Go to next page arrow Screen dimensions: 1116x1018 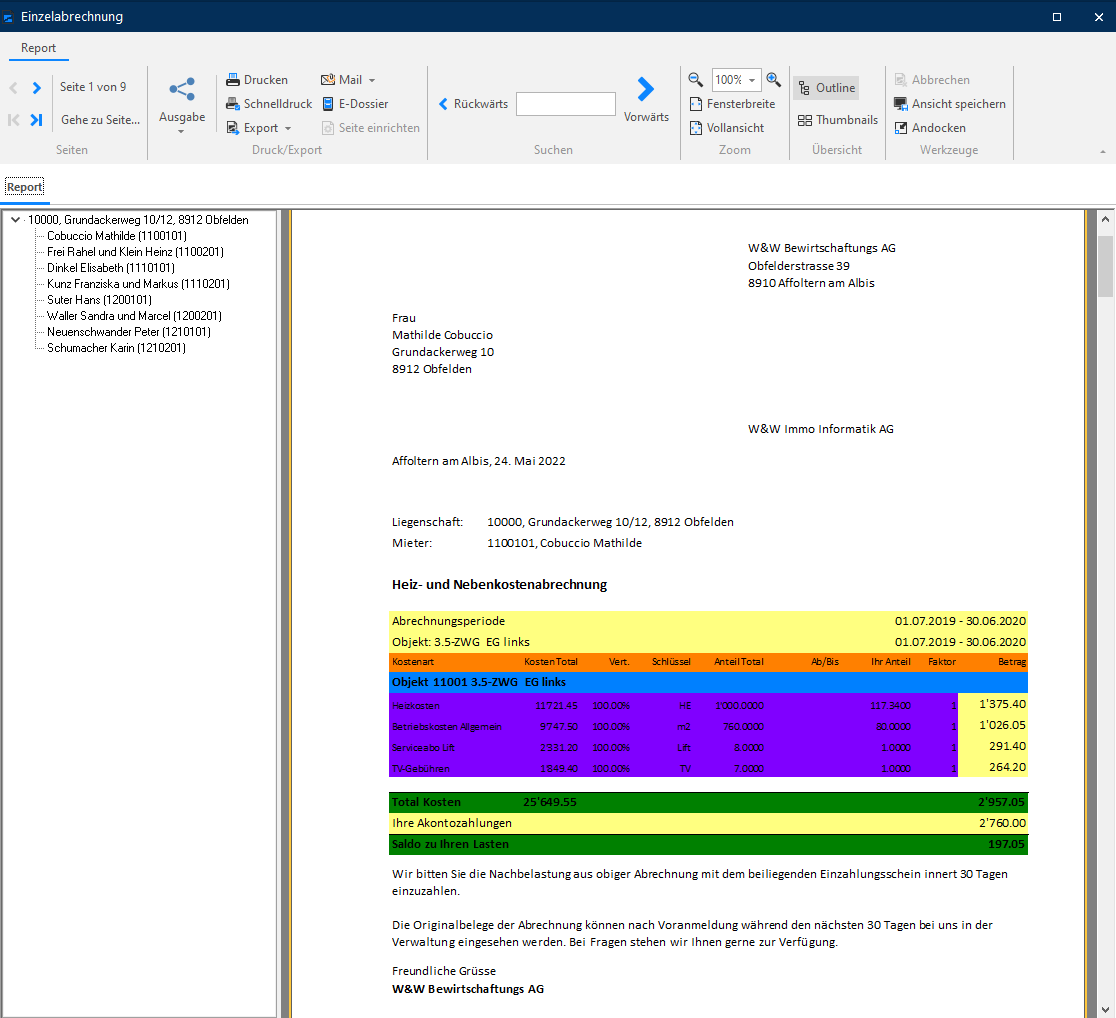click(37, 88)
